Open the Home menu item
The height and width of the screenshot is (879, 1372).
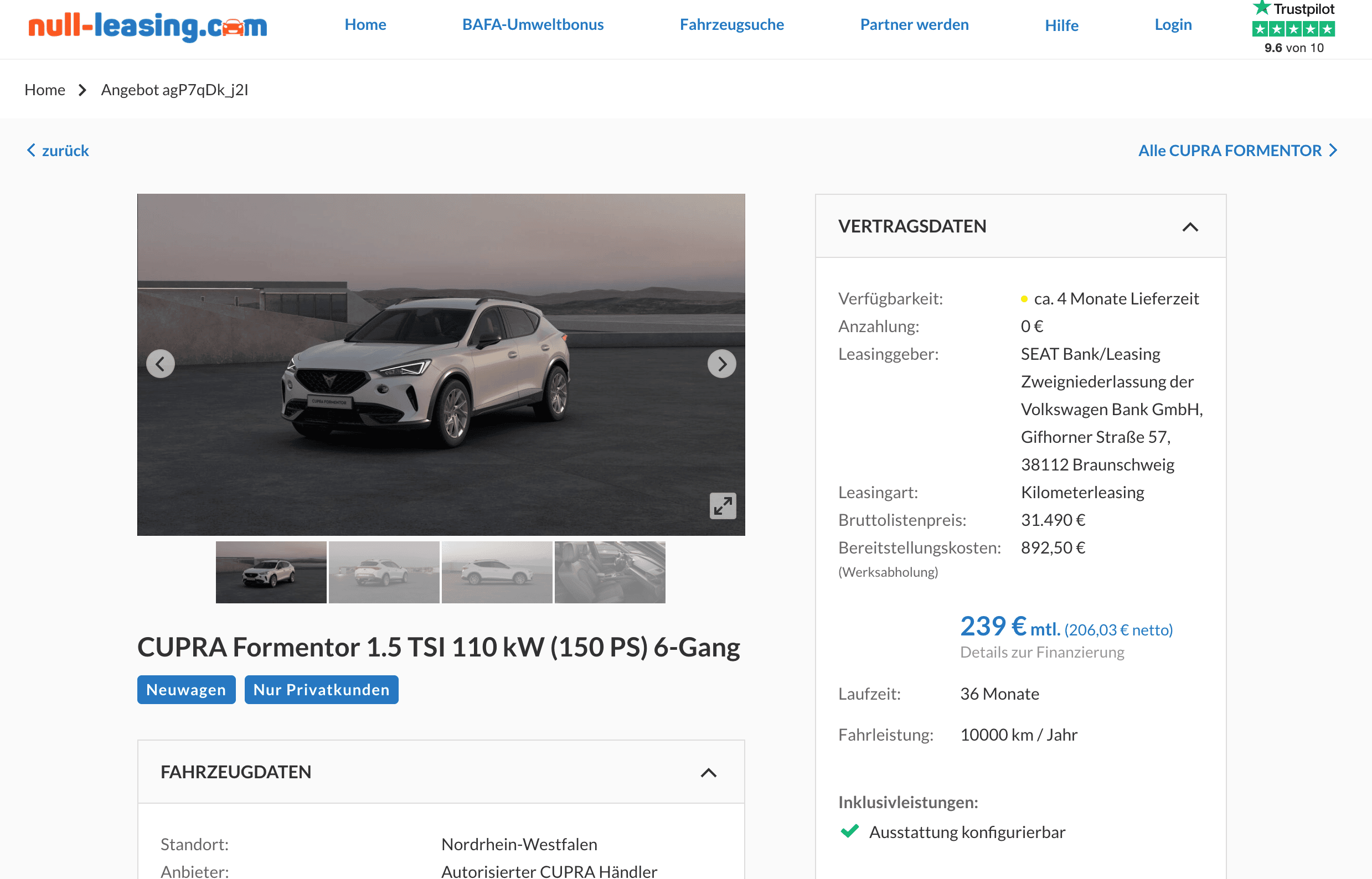coord(365,24)
